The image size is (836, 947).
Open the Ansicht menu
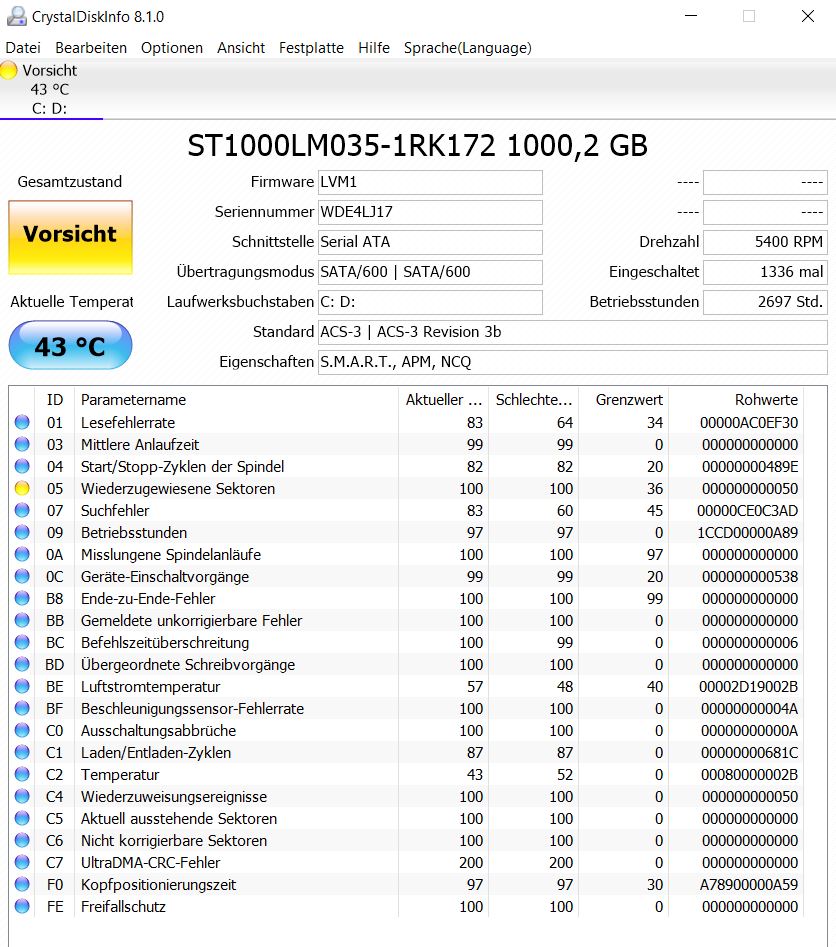[241, 48]
